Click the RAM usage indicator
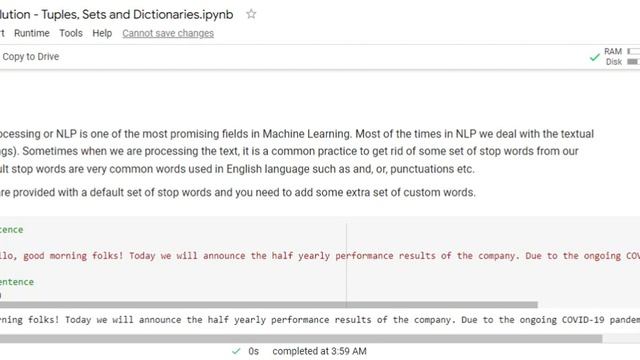640x360 pixels. [621, 51]
